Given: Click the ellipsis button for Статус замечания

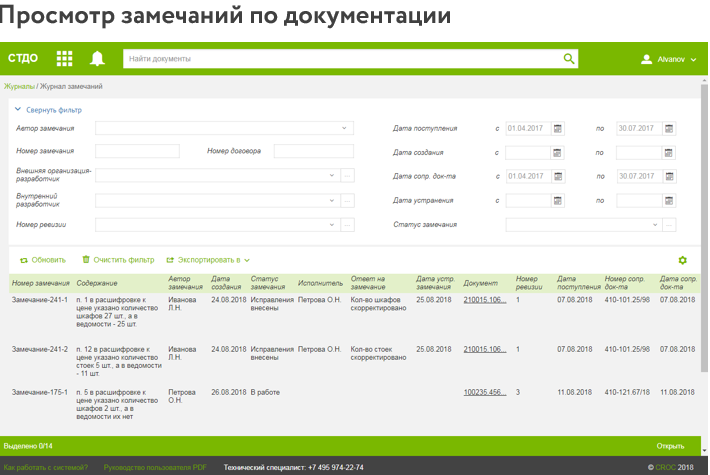Looking at the screenshot, I should [669, 225].
